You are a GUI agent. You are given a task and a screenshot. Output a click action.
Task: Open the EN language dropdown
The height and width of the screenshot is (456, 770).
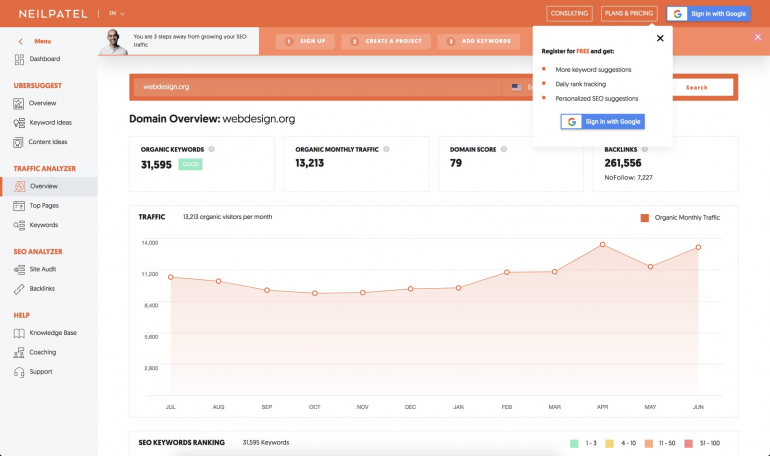117,14
